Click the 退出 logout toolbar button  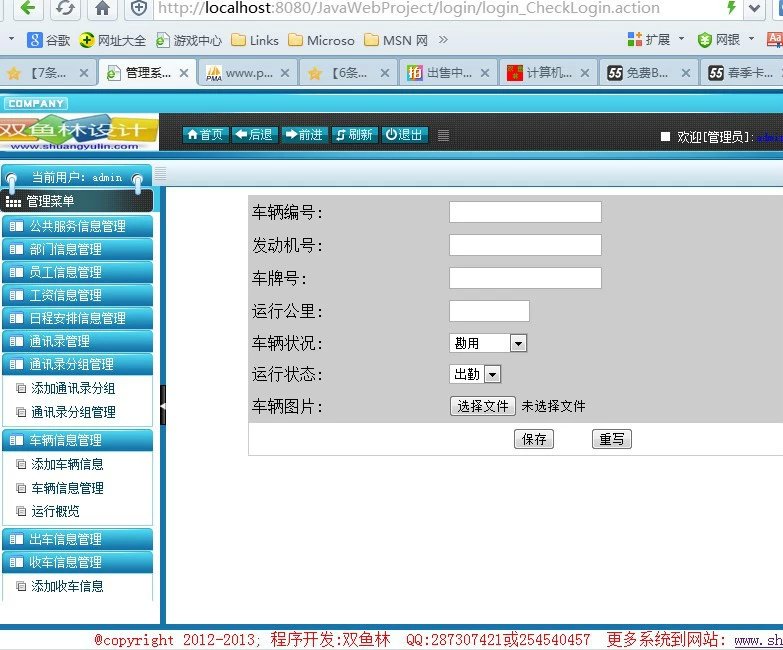[x=404, y=135]
